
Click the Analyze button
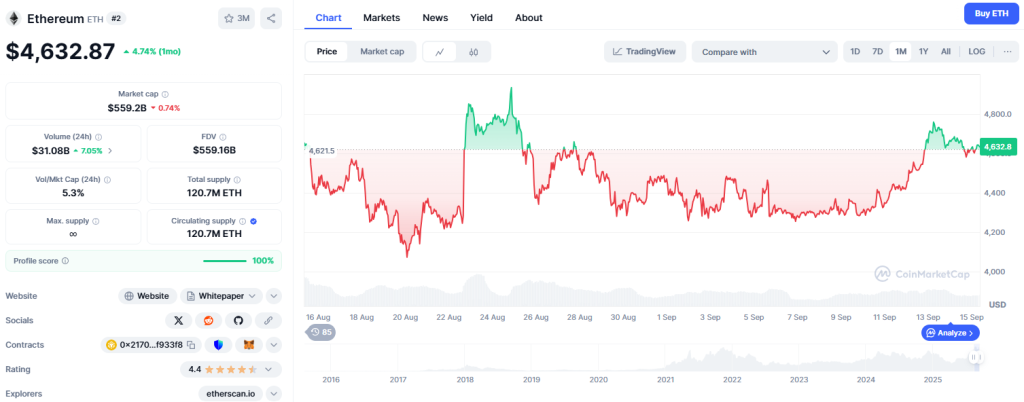click(x=950, y=333)
